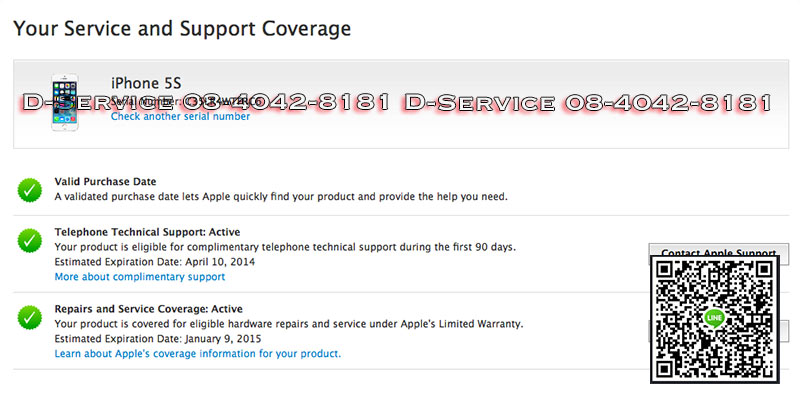Follow the 'More about complimentary support' link

click(139, 276)
